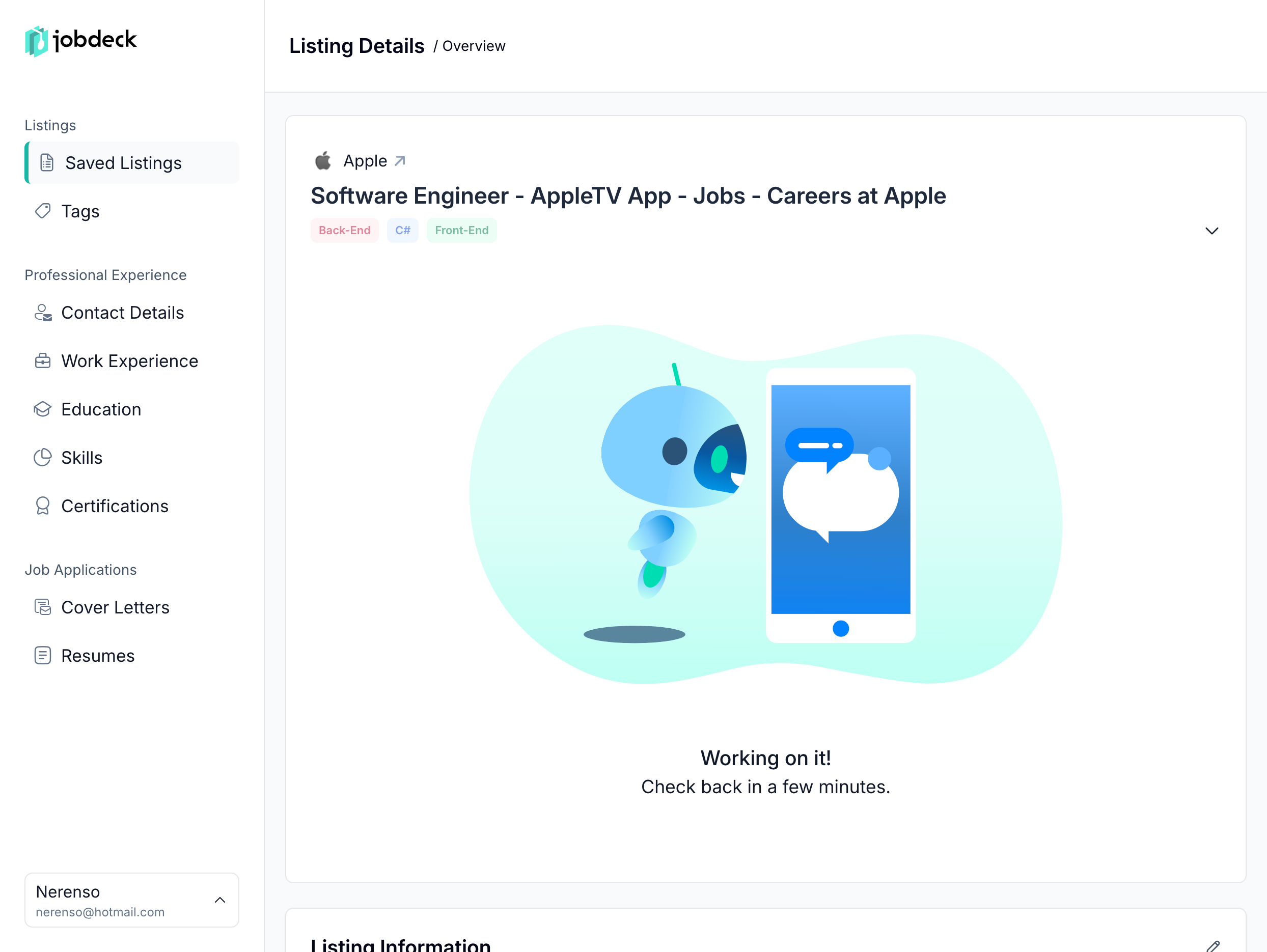Click the Tags label icon
The height and width of the screenshot is (952, 1267).
(43, 211)
